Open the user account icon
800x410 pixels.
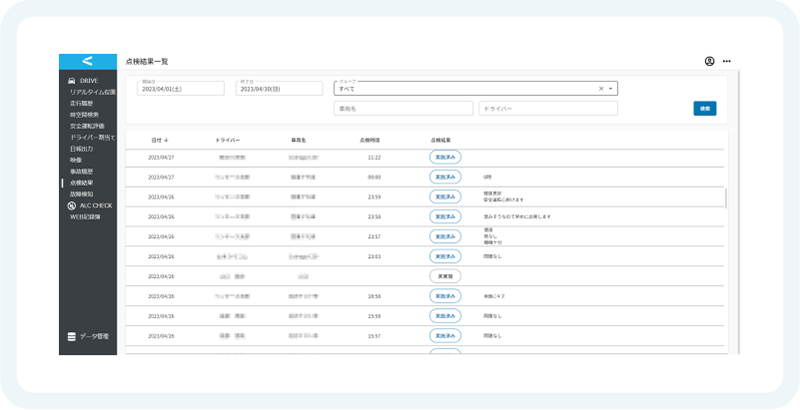(709, 61)
